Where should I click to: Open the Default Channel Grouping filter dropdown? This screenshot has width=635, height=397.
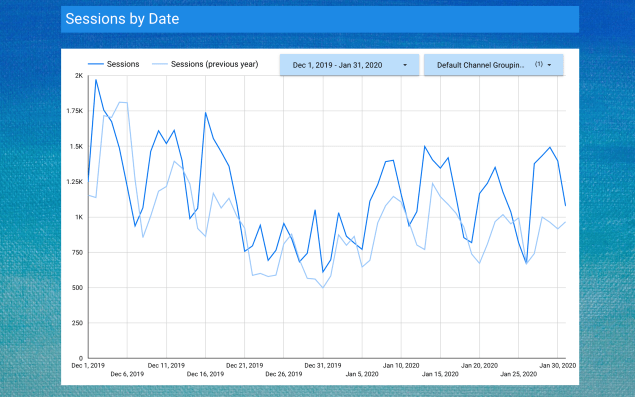[x=494, y=65]
